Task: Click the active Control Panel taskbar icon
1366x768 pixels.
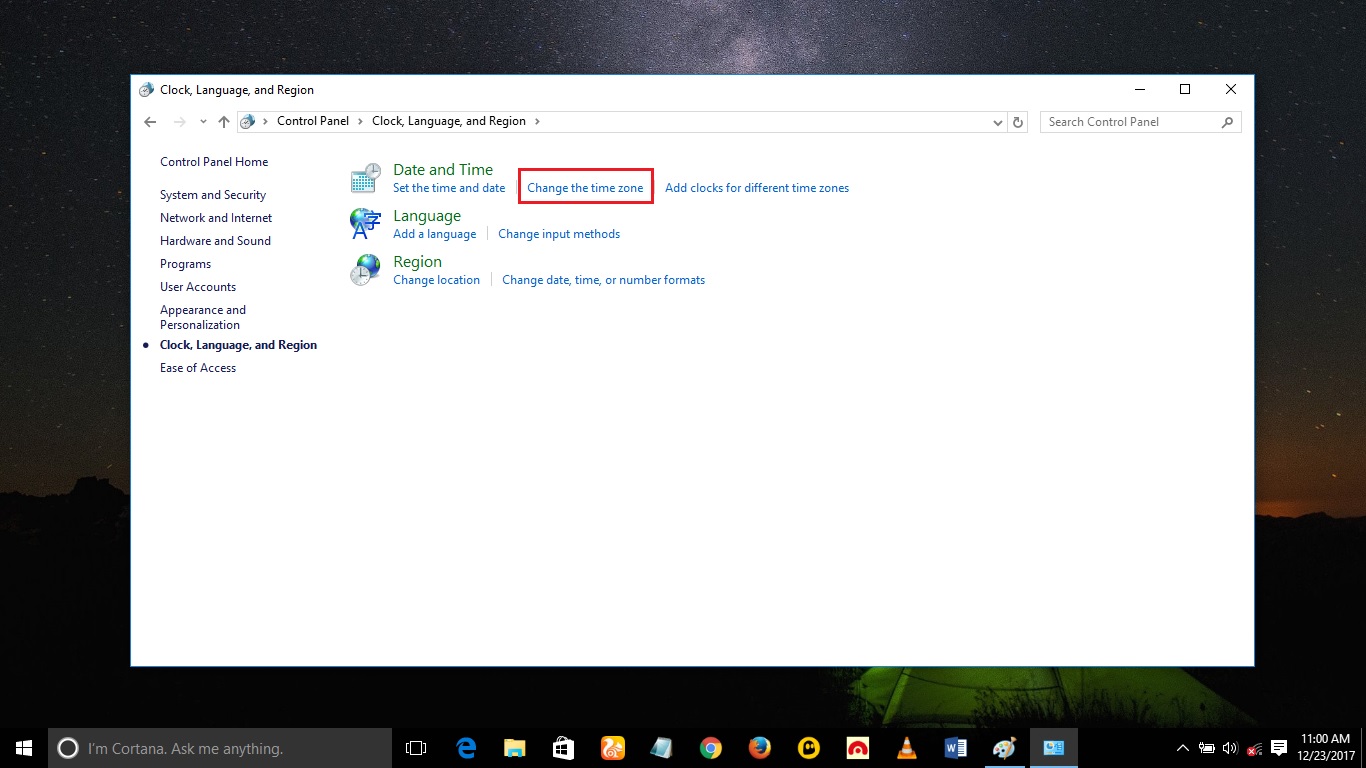Action: pos(1054,748)
